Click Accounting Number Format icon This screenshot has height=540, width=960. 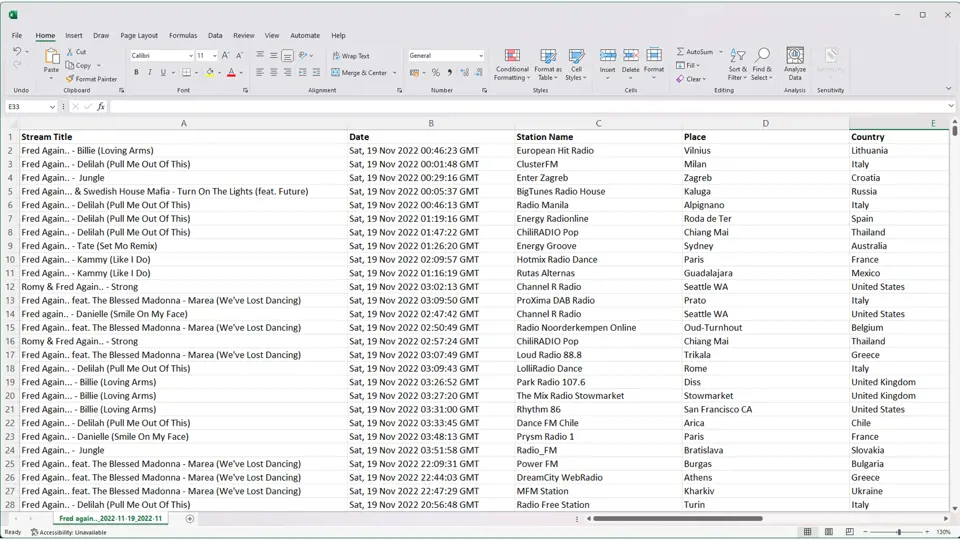(x=414, y=73)
